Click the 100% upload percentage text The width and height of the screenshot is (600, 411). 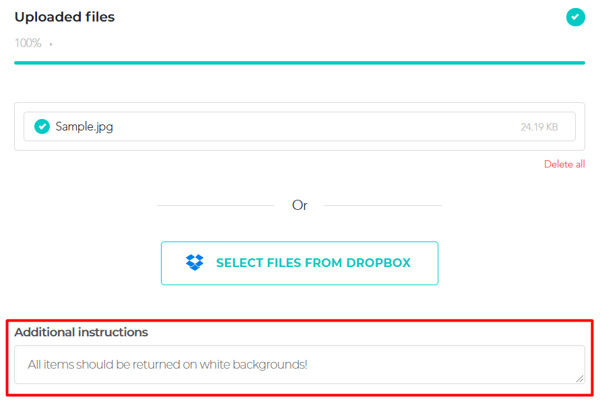click(28, 43)
